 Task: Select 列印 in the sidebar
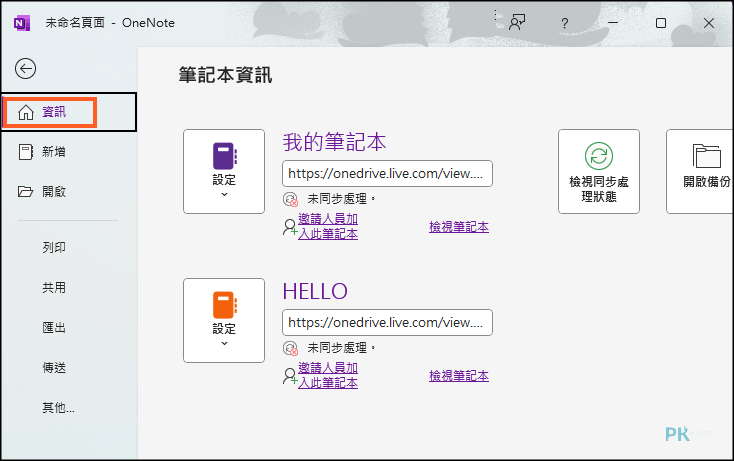pos(54,248)
